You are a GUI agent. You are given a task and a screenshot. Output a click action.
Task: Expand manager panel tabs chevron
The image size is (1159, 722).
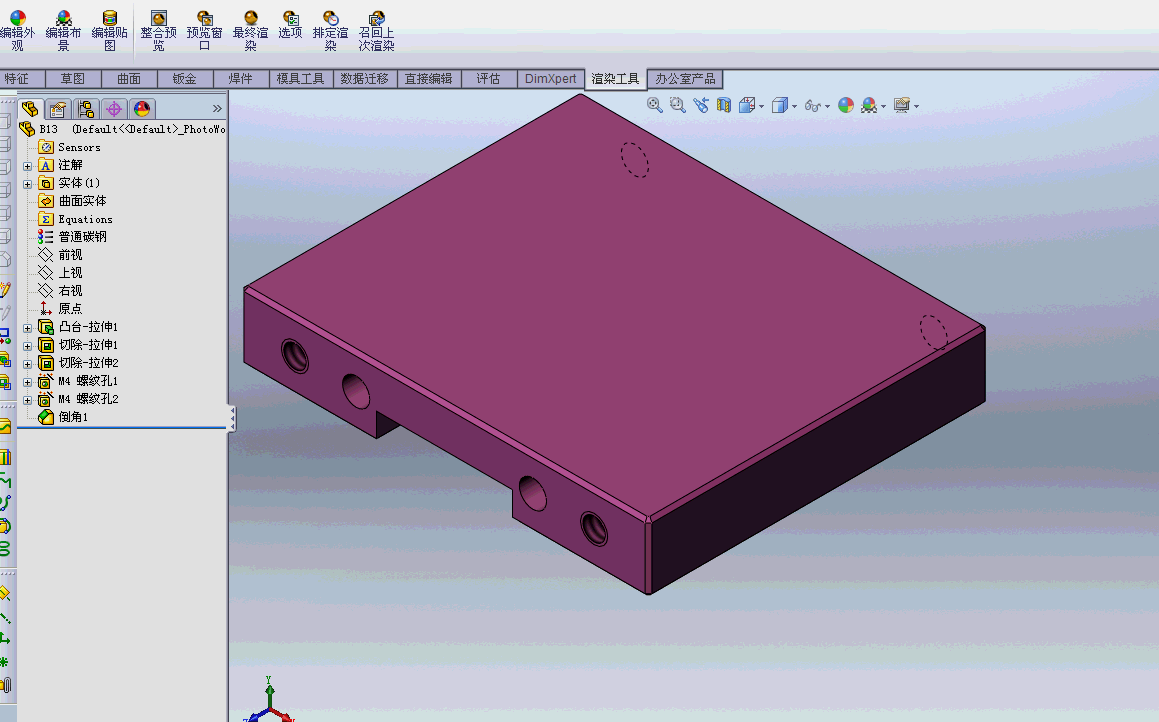(217, 109)
